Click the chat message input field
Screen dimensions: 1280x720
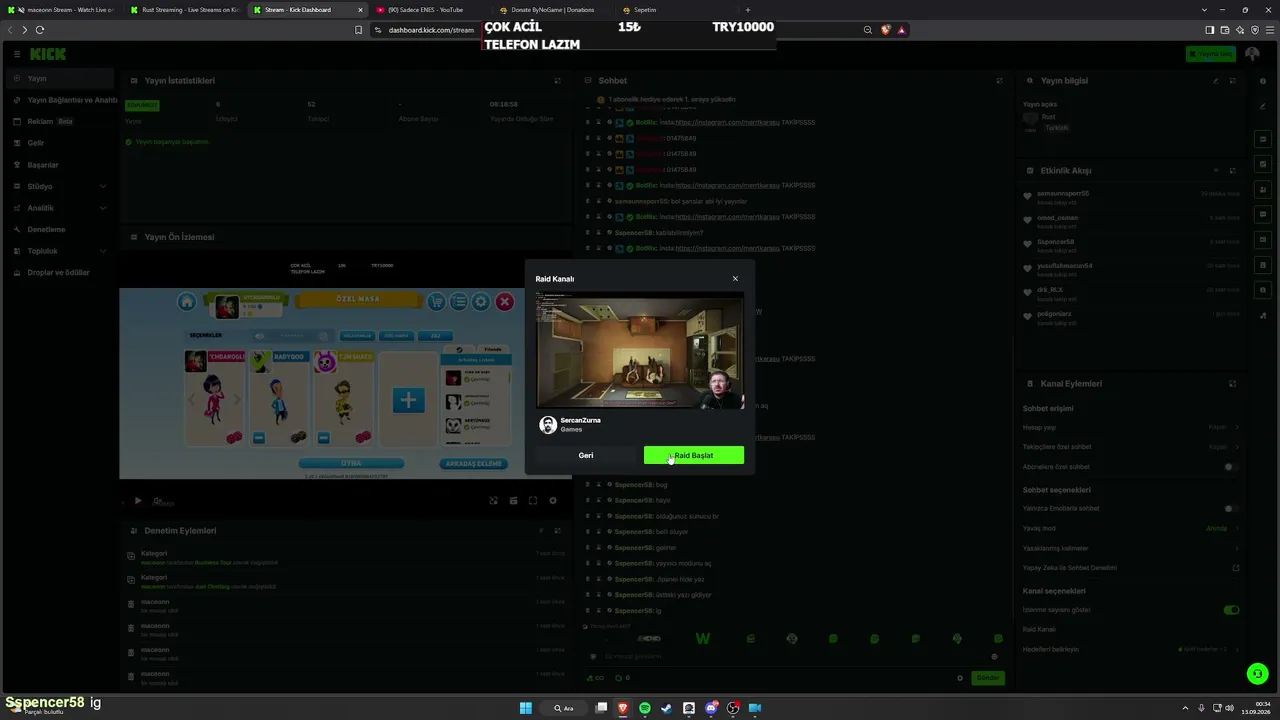(x=793, y=656)
